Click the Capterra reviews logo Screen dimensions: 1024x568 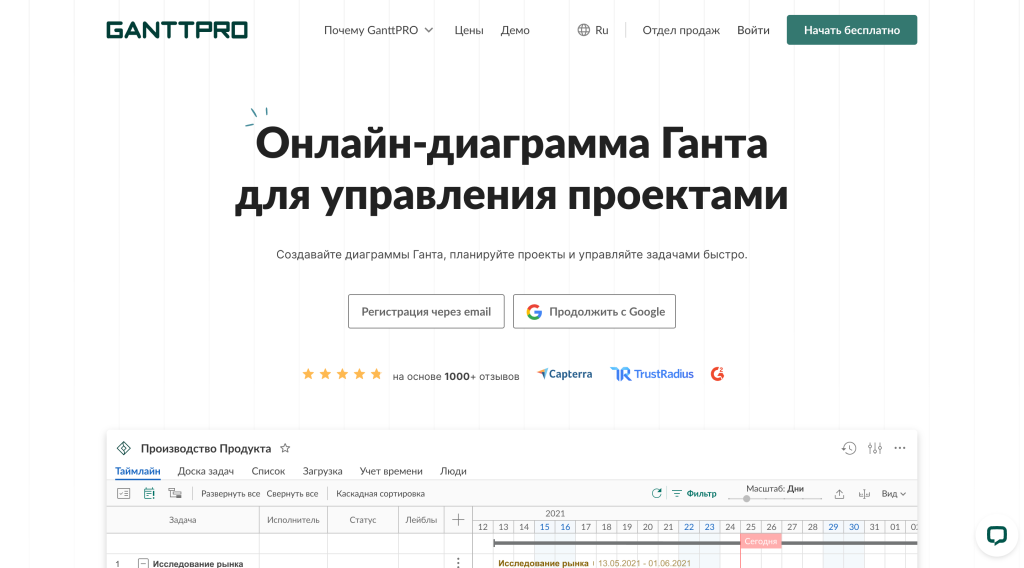click(565, 374)
